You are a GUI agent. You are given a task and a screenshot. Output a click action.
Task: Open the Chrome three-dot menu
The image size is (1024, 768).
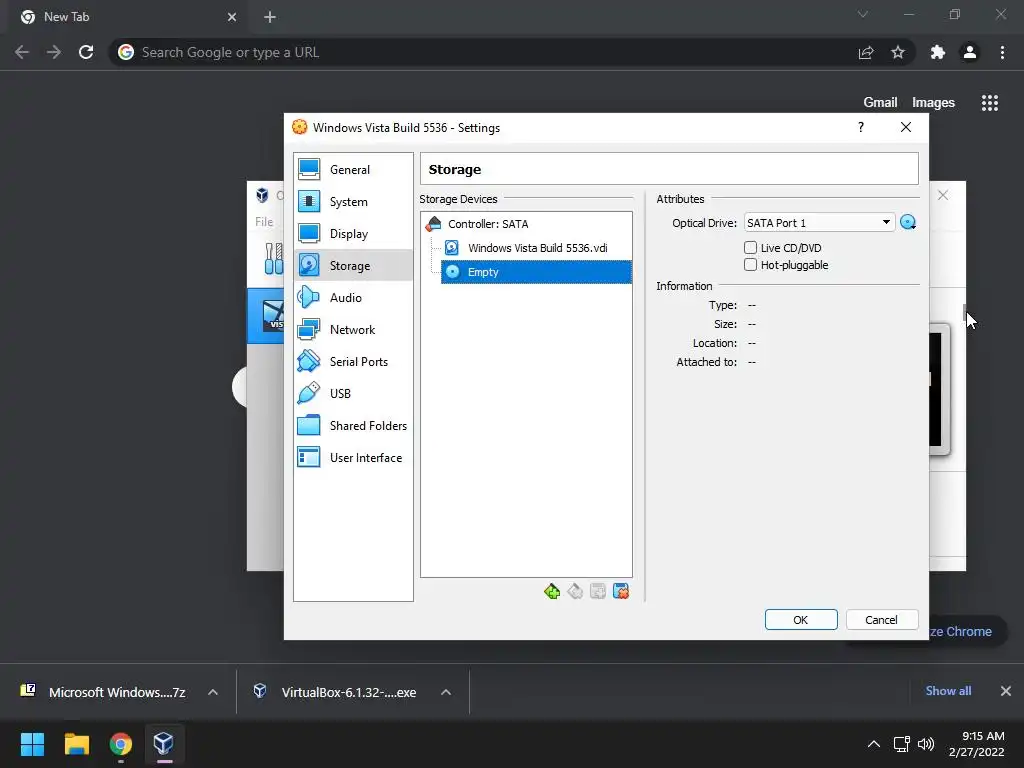[1002, 52]
